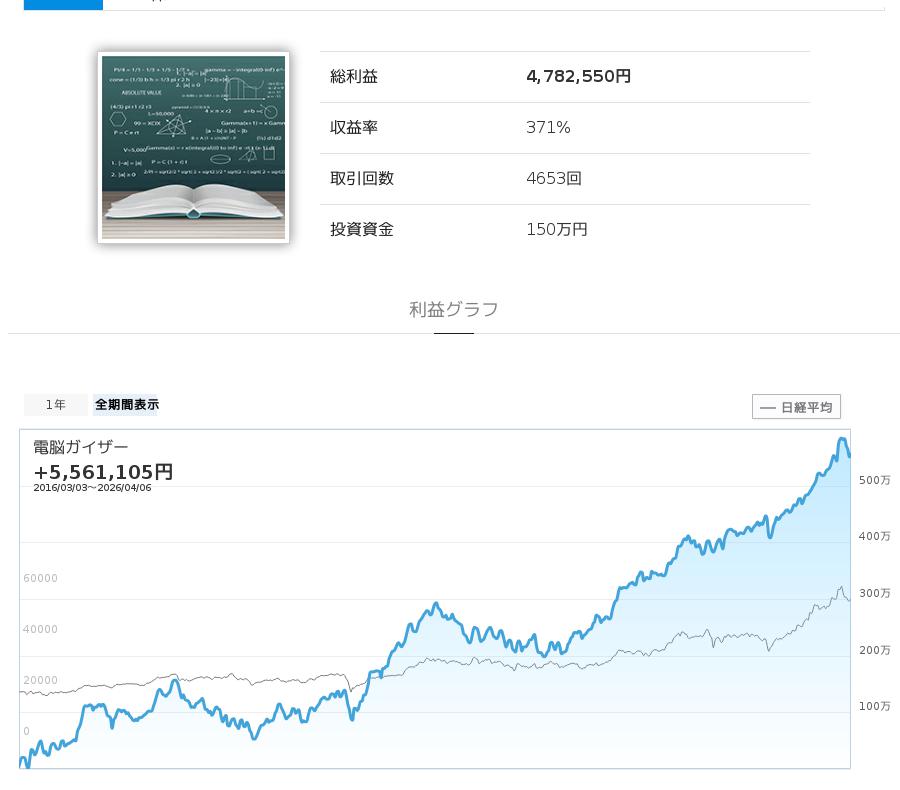900x790 pixels.
Task: Select the 全期間表示 period option
Action: click(127, 405)
